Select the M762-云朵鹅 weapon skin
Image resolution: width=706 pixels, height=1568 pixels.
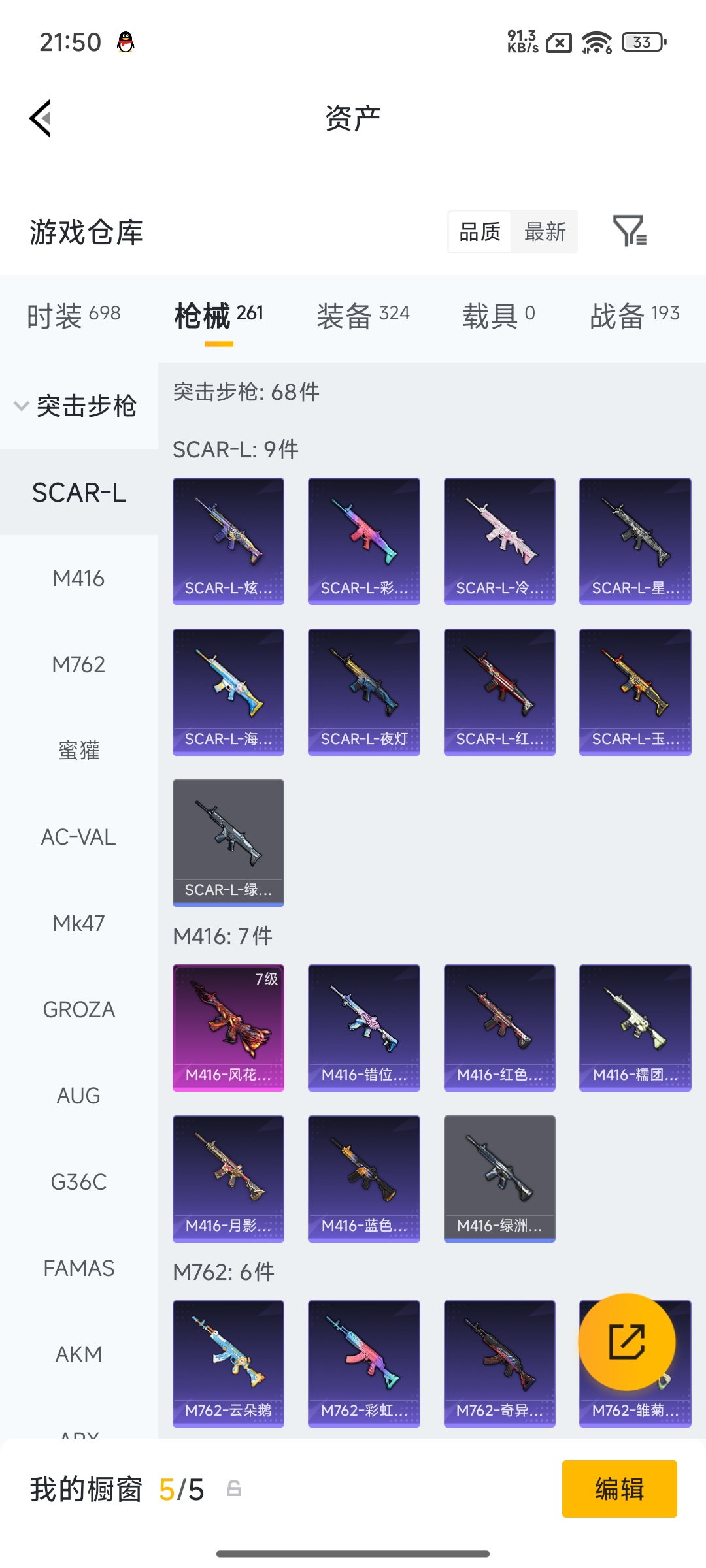(x=228, y=1364)
